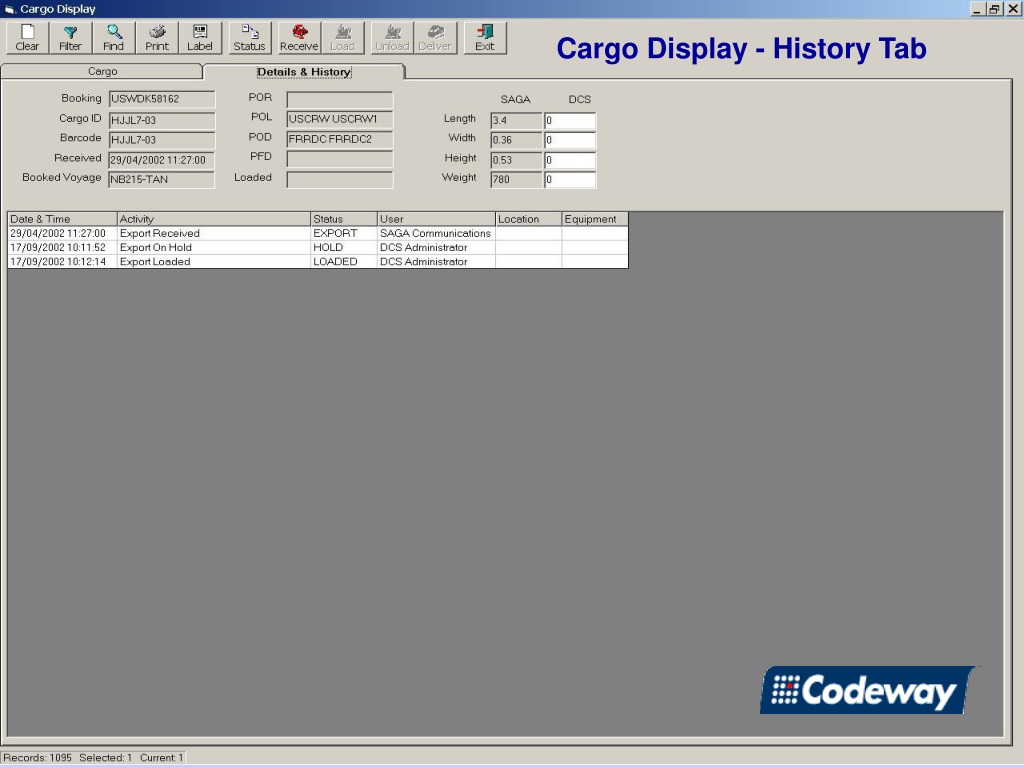Click the User column header
This screenshot has height=768, width=1024.
tap(436, 219)
